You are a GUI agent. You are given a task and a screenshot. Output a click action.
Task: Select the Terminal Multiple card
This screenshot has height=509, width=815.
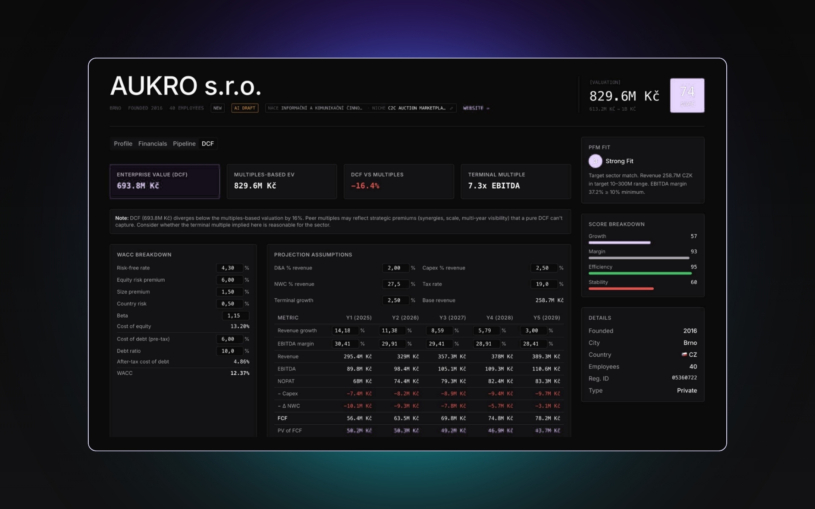(516, 181)
